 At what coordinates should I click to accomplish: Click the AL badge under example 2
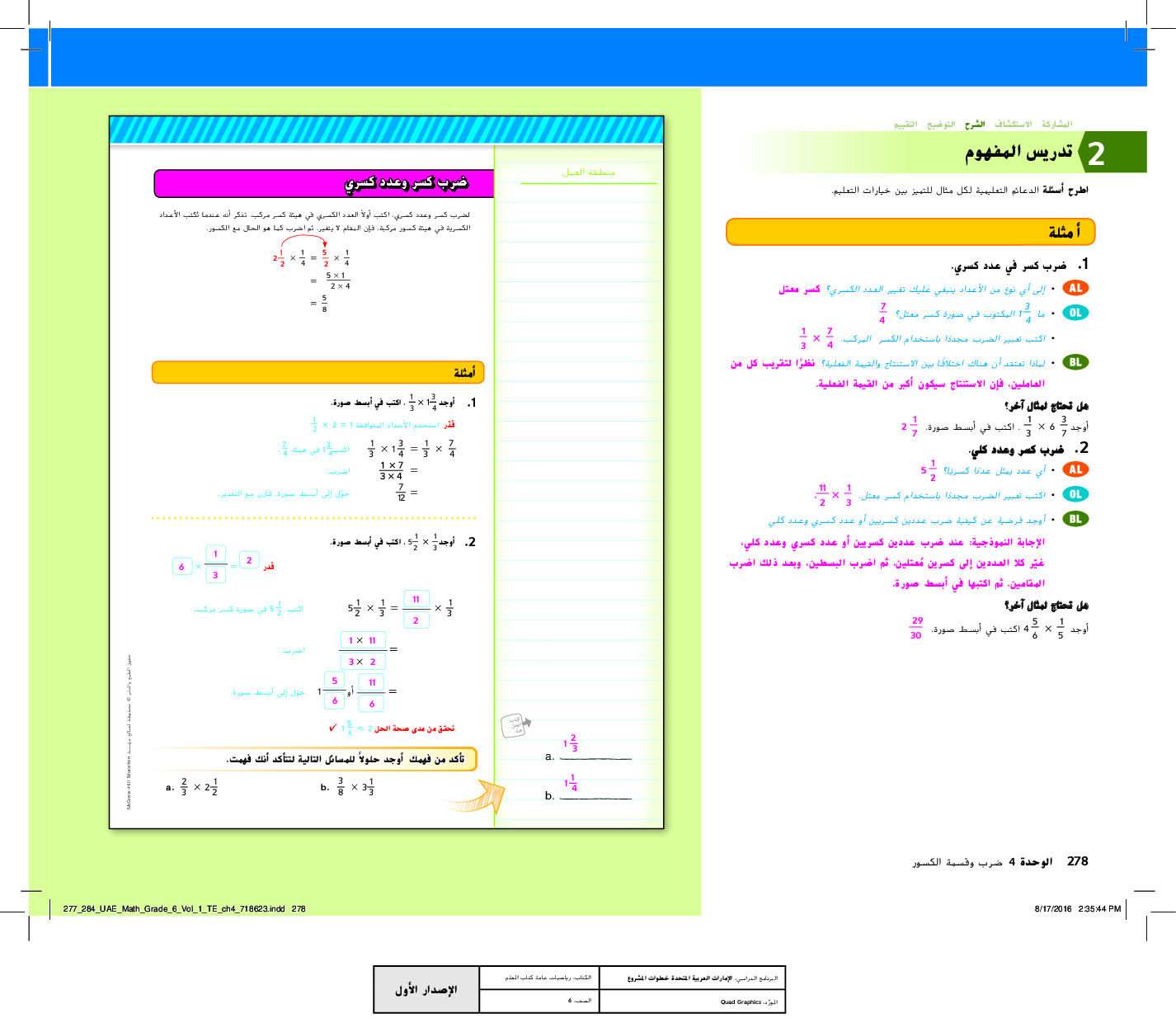click(x=1075, y=469)
